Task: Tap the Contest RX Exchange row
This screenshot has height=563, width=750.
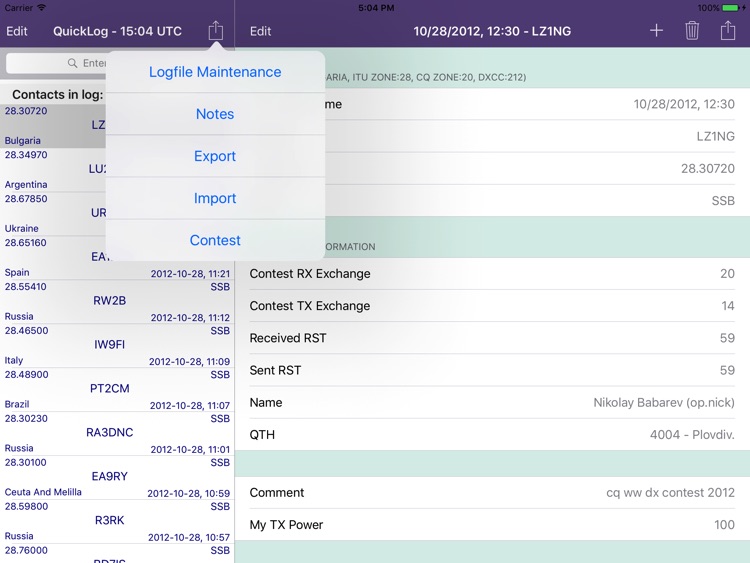Action: (492, 274)
